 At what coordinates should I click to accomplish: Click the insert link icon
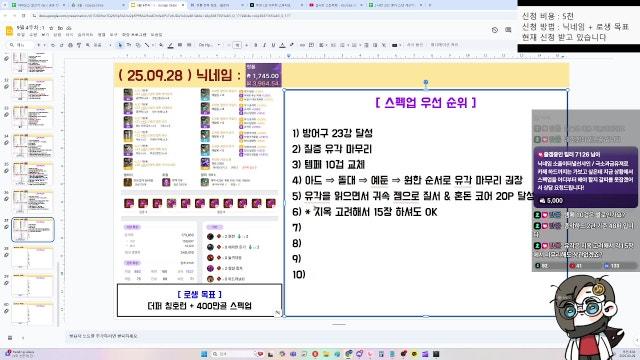[302, 45]
